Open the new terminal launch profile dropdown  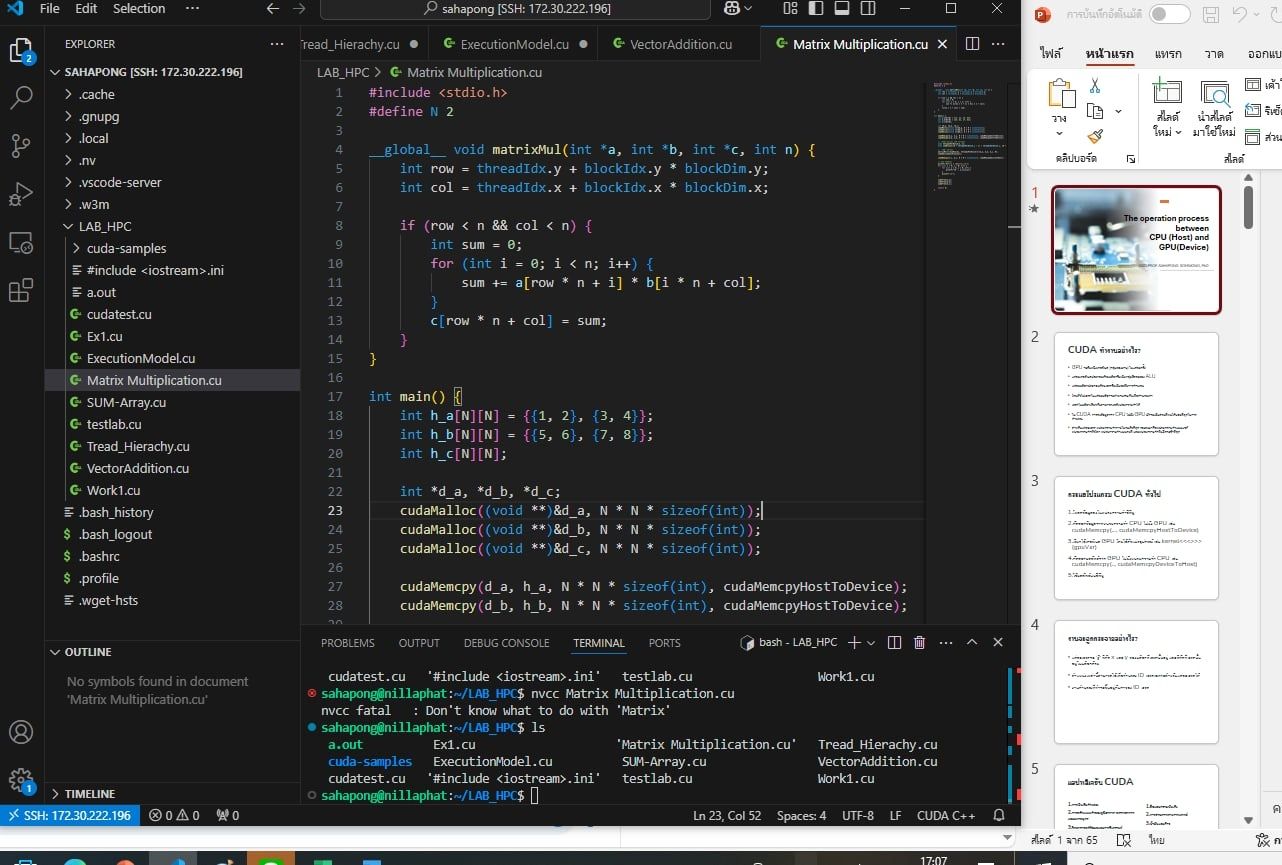(x=871, y=643)
